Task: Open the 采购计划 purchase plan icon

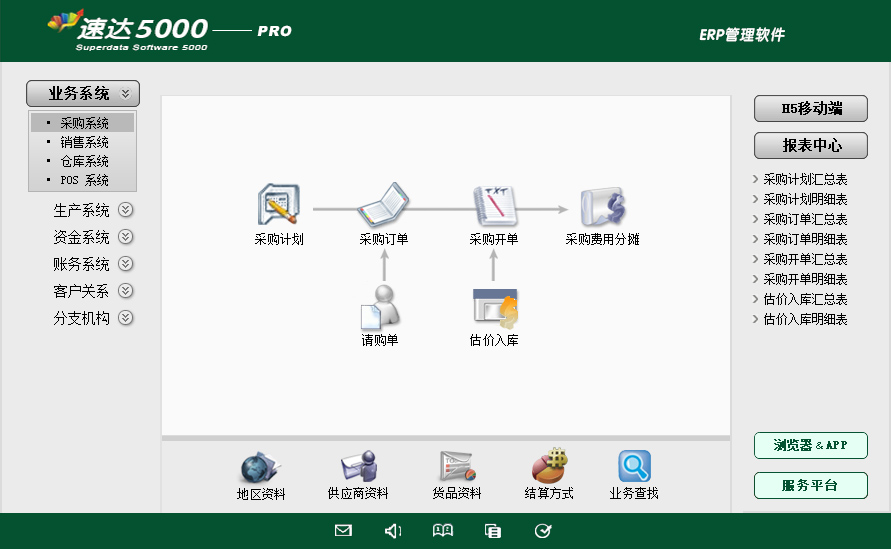Action: point(278,204)
